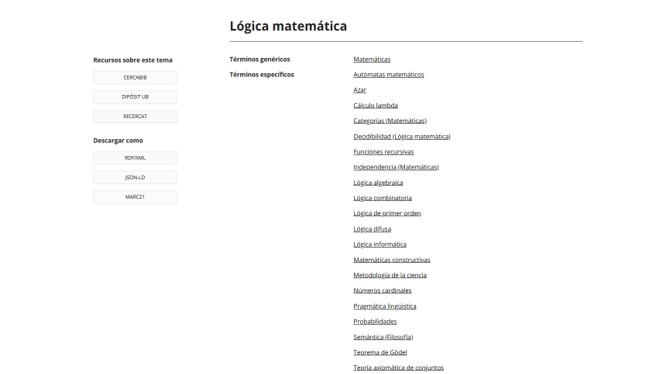
Task: Download the record as JSON-LD
Action: pos(135,177)
